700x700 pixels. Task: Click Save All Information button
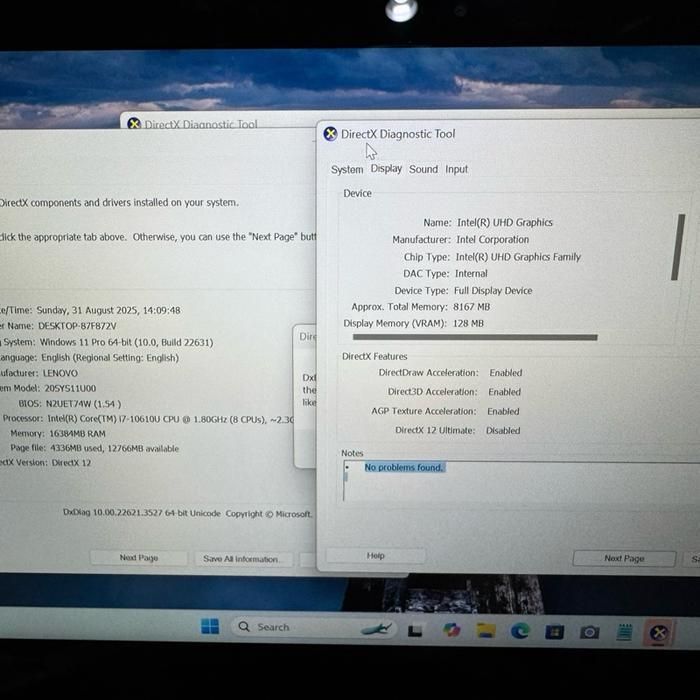[x=241, y=559]
